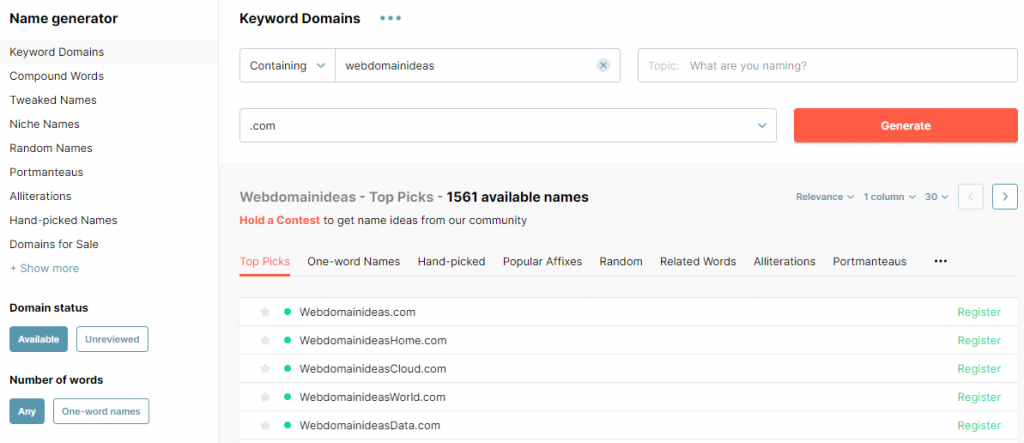Click the Hold a Contest link
The image size is (1024, 443).
[279, 220]
